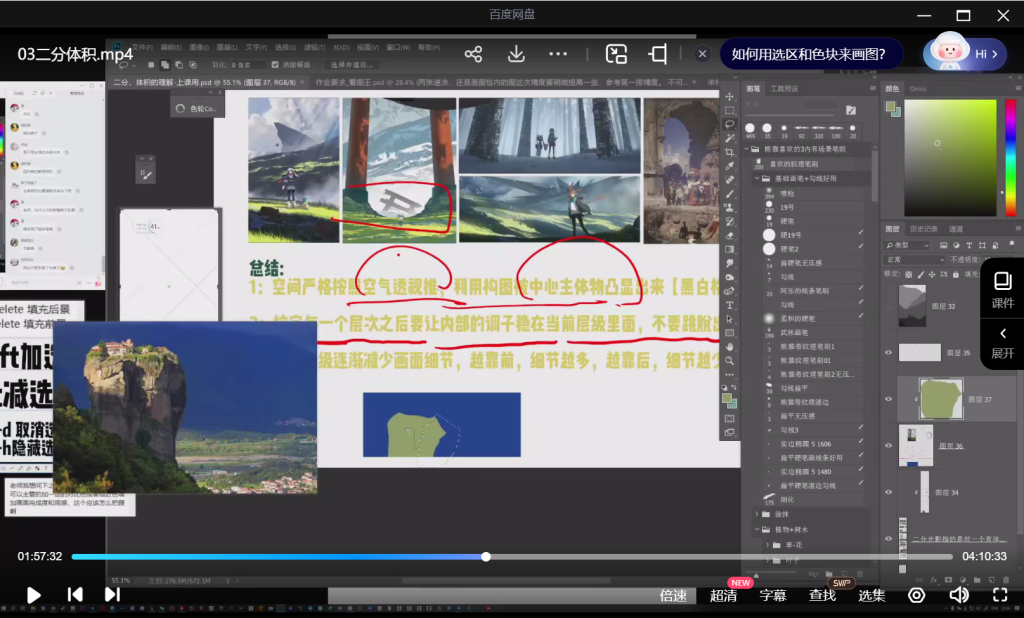
Task: Skip to the next video
Action: 112,595
